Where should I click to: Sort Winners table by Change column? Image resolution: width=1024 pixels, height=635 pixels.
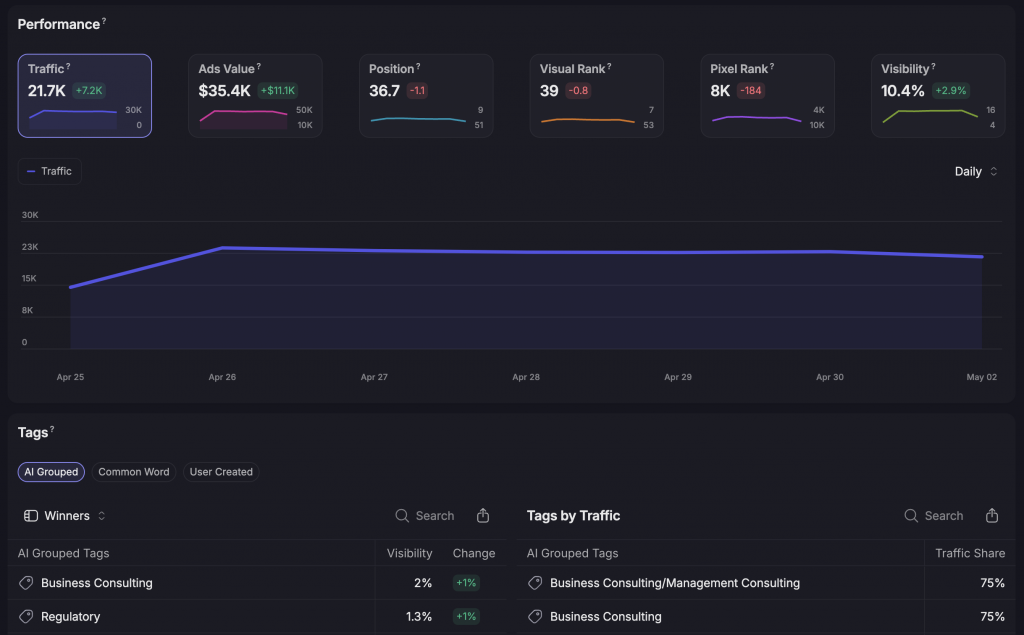point(473,553)
